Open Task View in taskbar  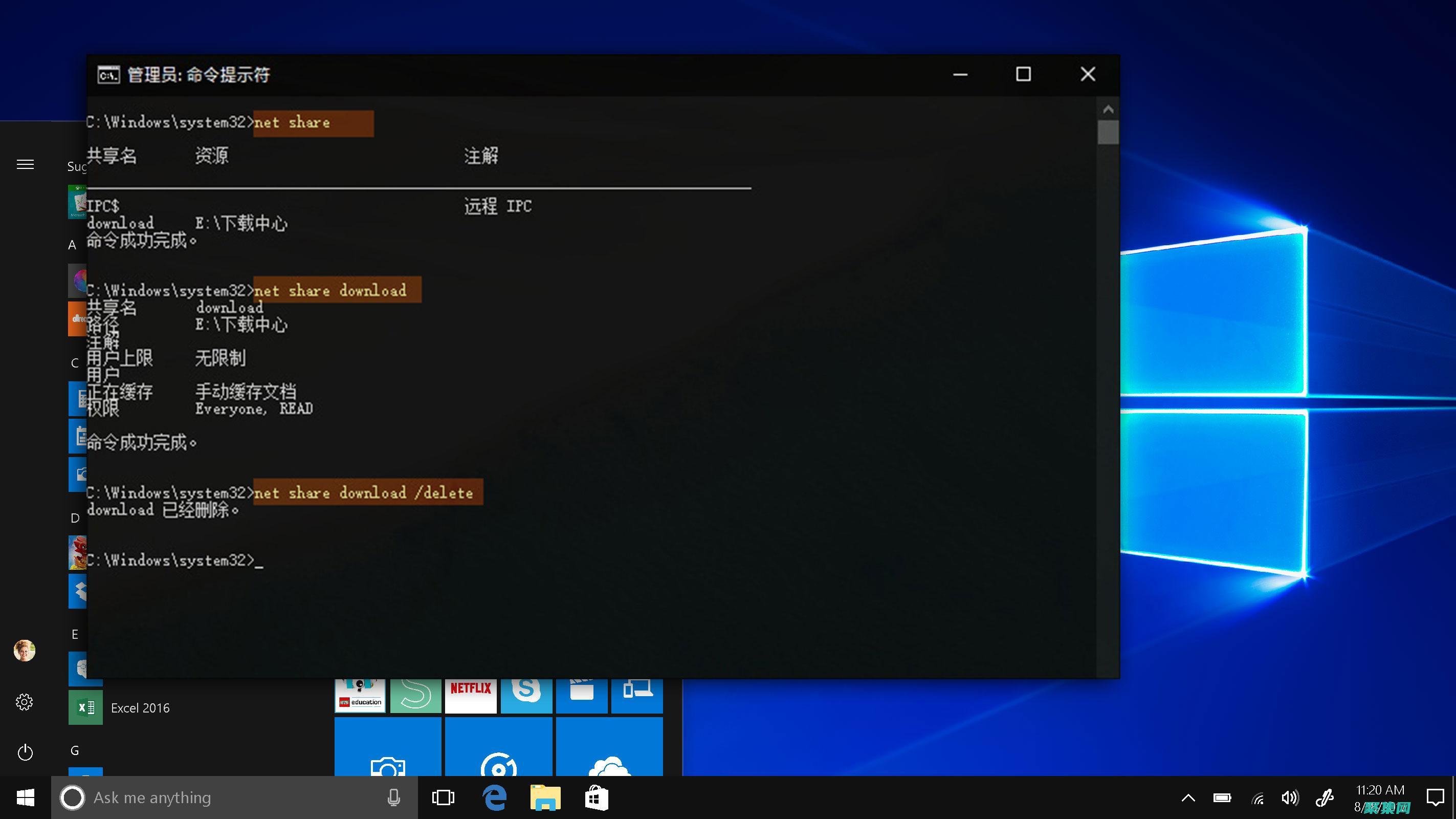443,797
